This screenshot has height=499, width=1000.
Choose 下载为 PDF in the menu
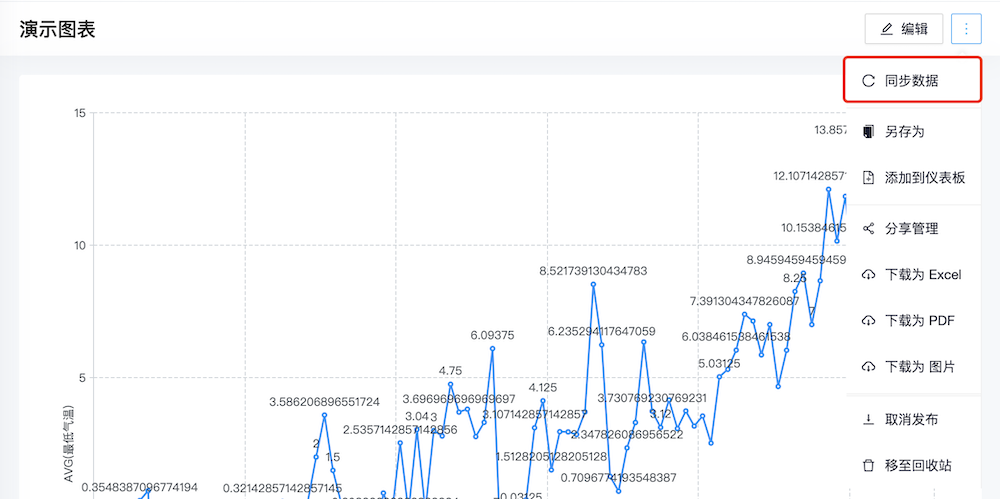pos(919,321)
